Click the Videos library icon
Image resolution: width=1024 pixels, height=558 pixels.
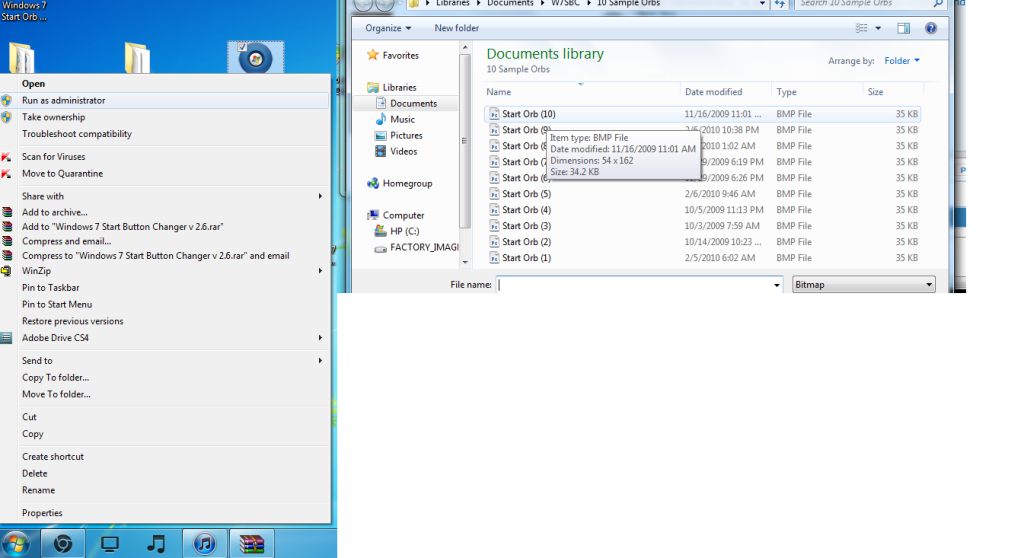tap(381, 151)
